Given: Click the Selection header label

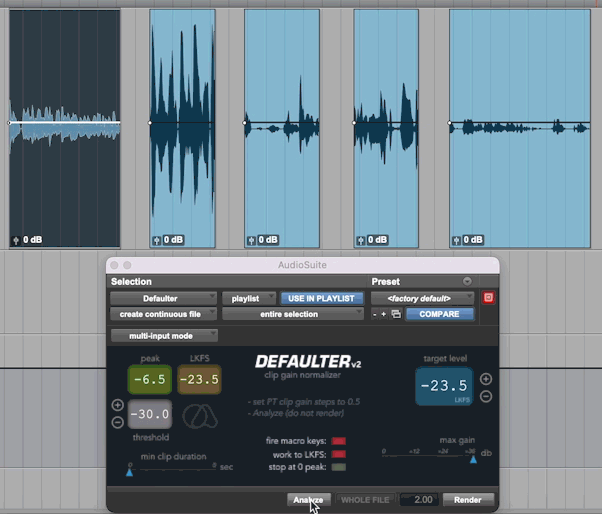Looking at the screenshot, I should [x=131, y=282].
